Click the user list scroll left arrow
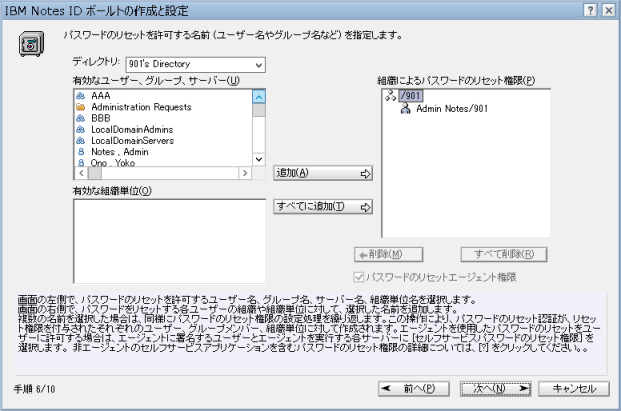 81,173
